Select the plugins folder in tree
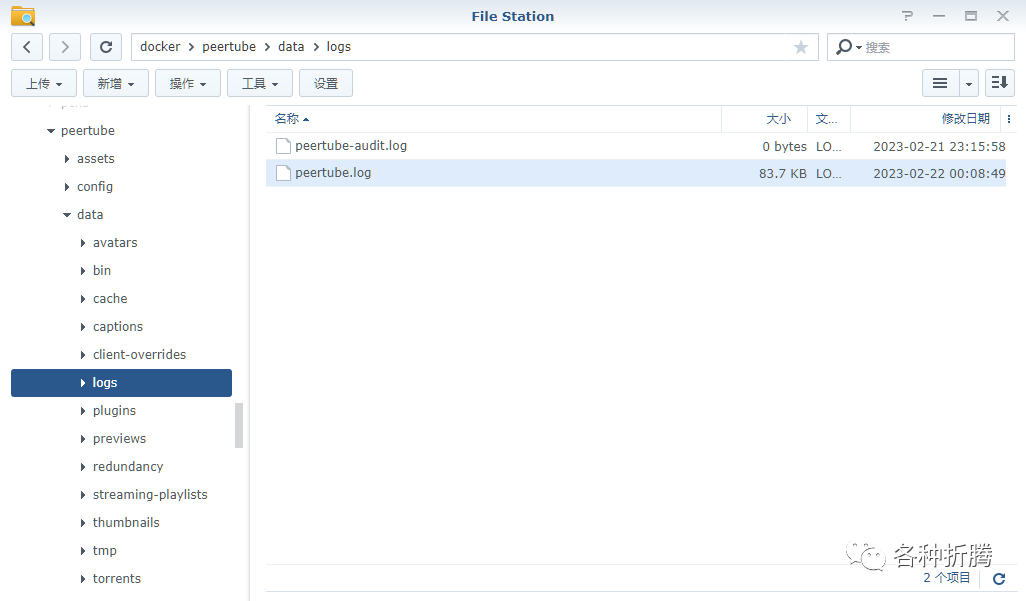The width and height of the screenshot is (1026, 601). [x=115, y=410]
